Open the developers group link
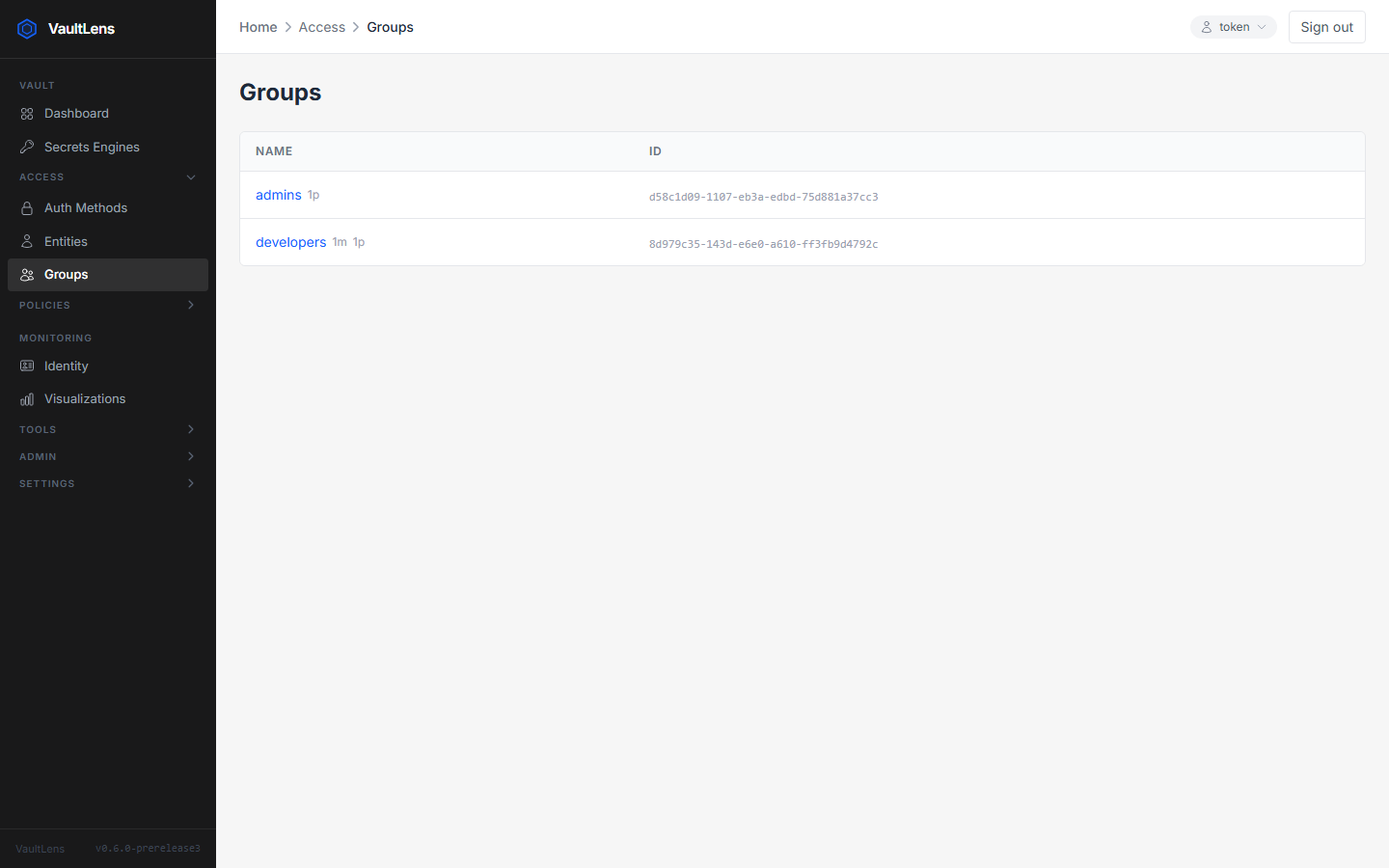The image size is (1389, 868). tap(290, 242)
